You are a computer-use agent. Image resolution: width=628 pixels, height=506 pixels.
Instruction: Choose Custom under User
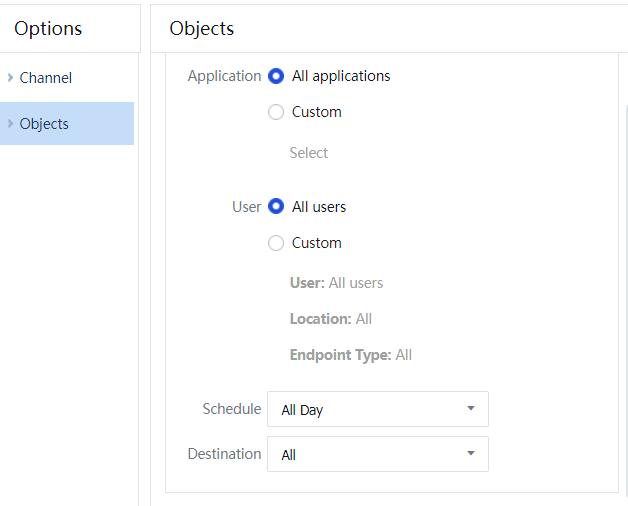click(277, 243)
